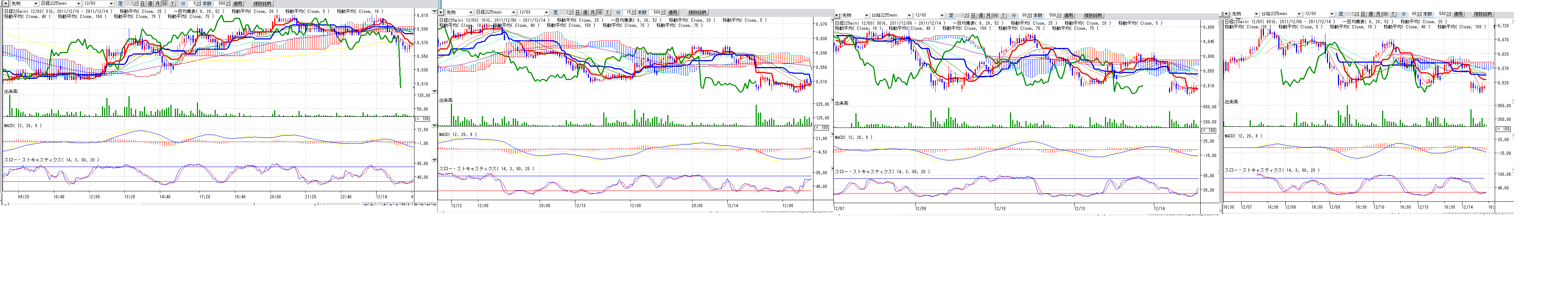Toggle the 日 (daily) timeframe in 5-minute chart
This screenshot has width=1568, height=289.
pyautogui.click(x=143, y=4)
